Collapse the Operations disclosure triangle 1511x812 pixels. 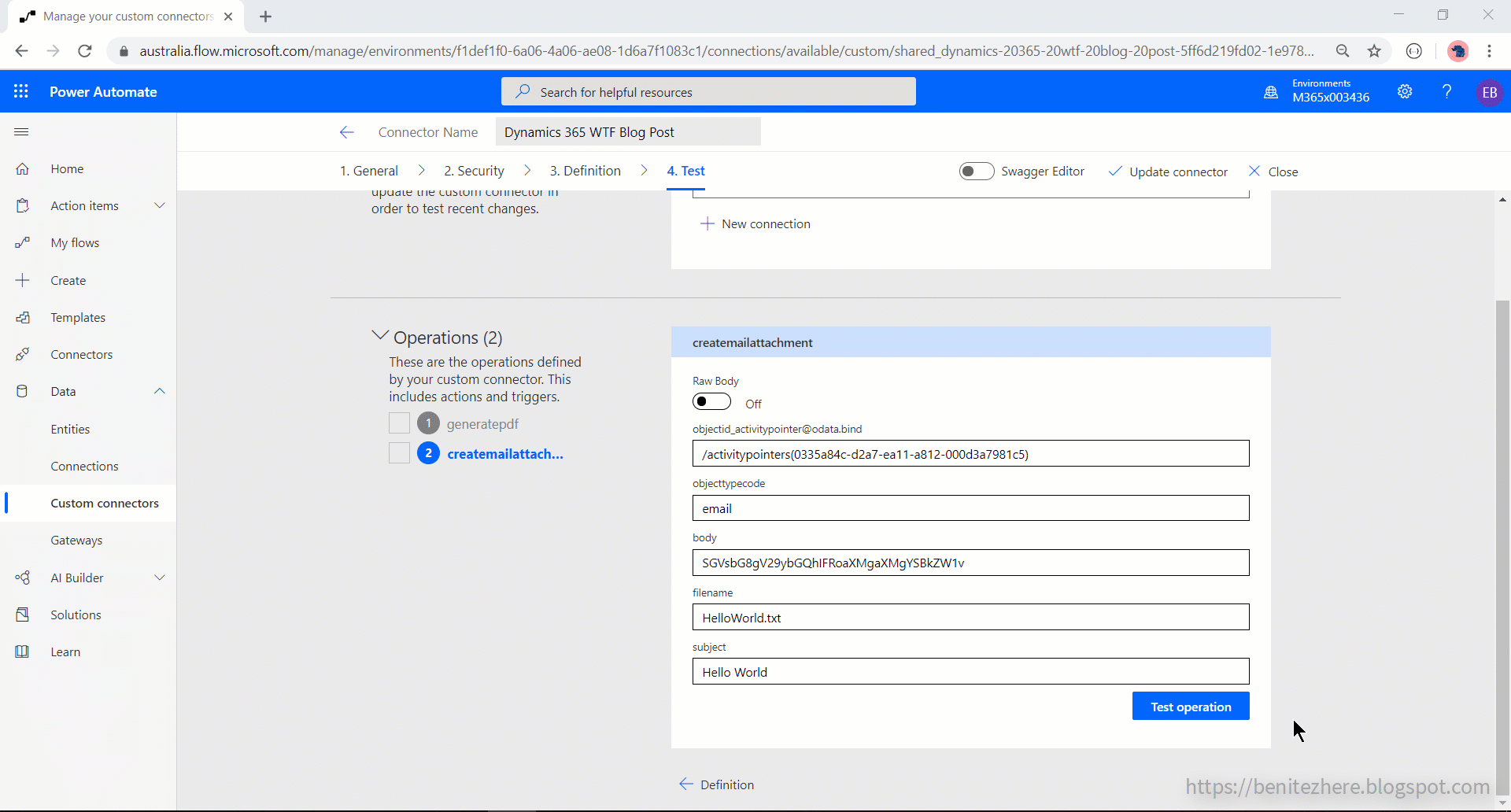[380, 335]
